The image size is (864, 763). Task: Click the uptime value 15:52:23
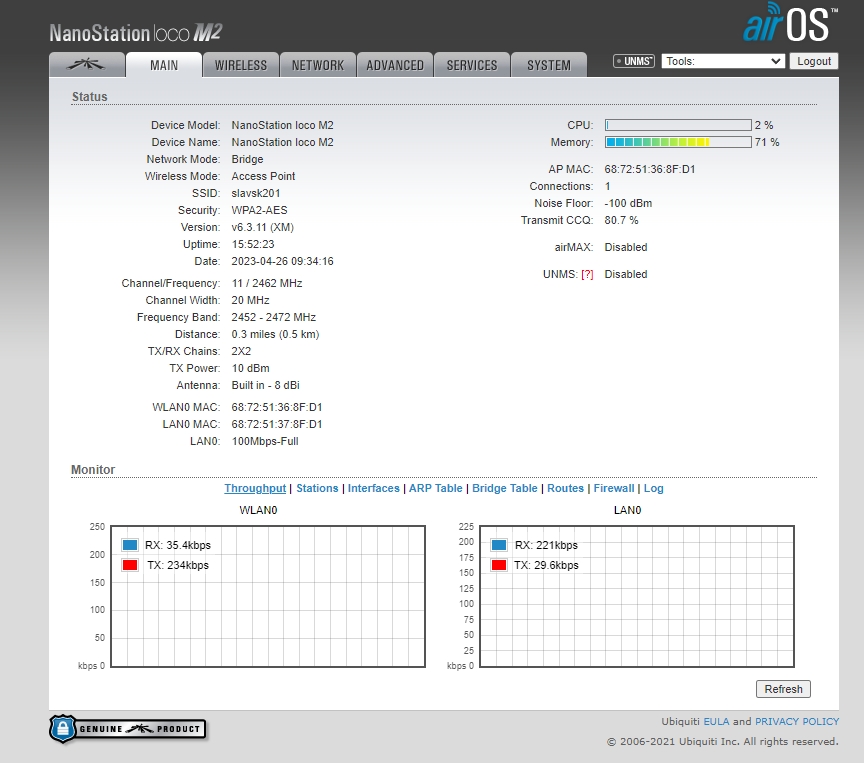[x=253, y=244]
